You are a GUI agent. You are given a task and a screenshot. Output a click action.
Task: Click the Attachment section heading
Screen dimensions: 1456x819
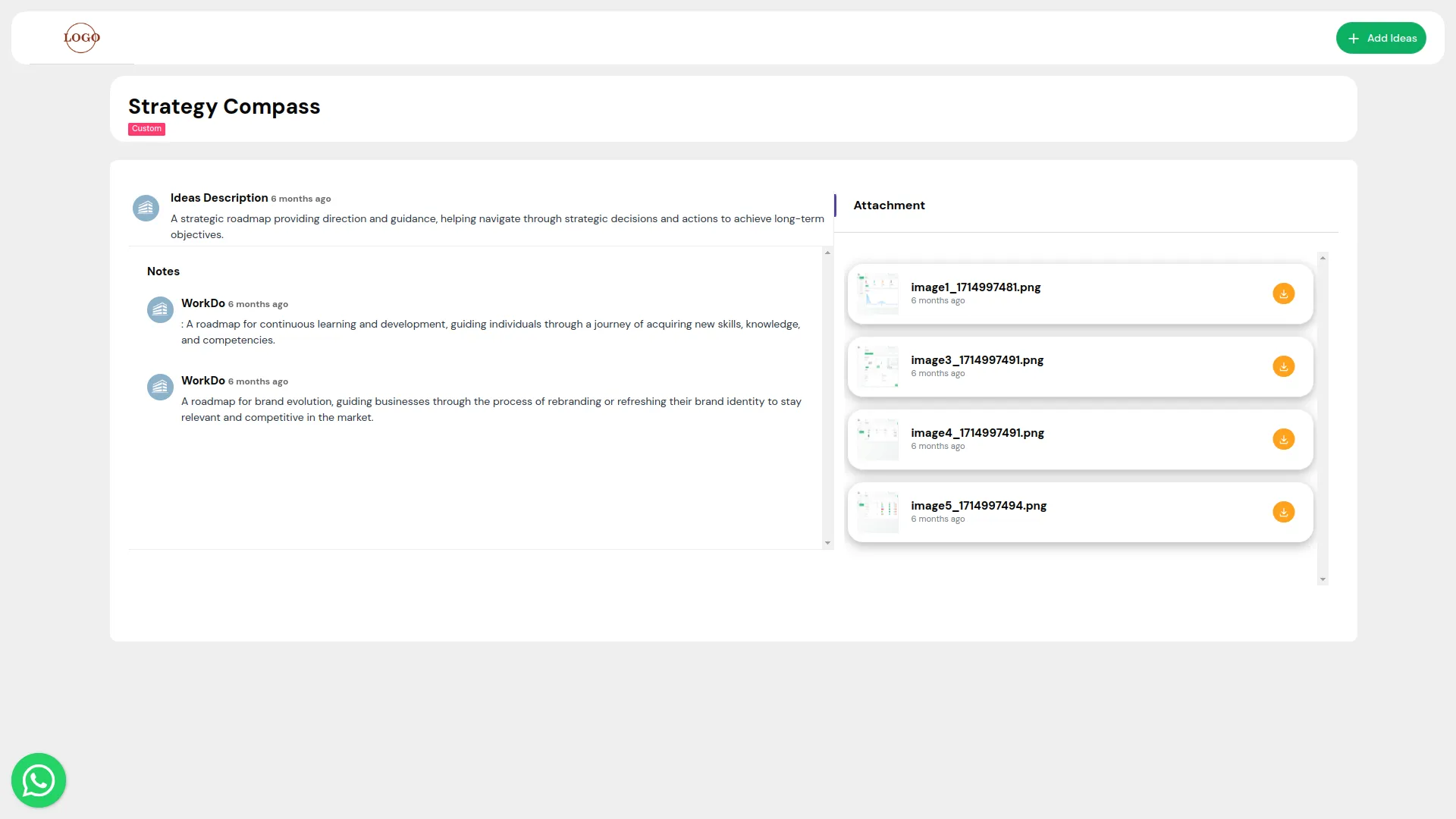point(889,205)
